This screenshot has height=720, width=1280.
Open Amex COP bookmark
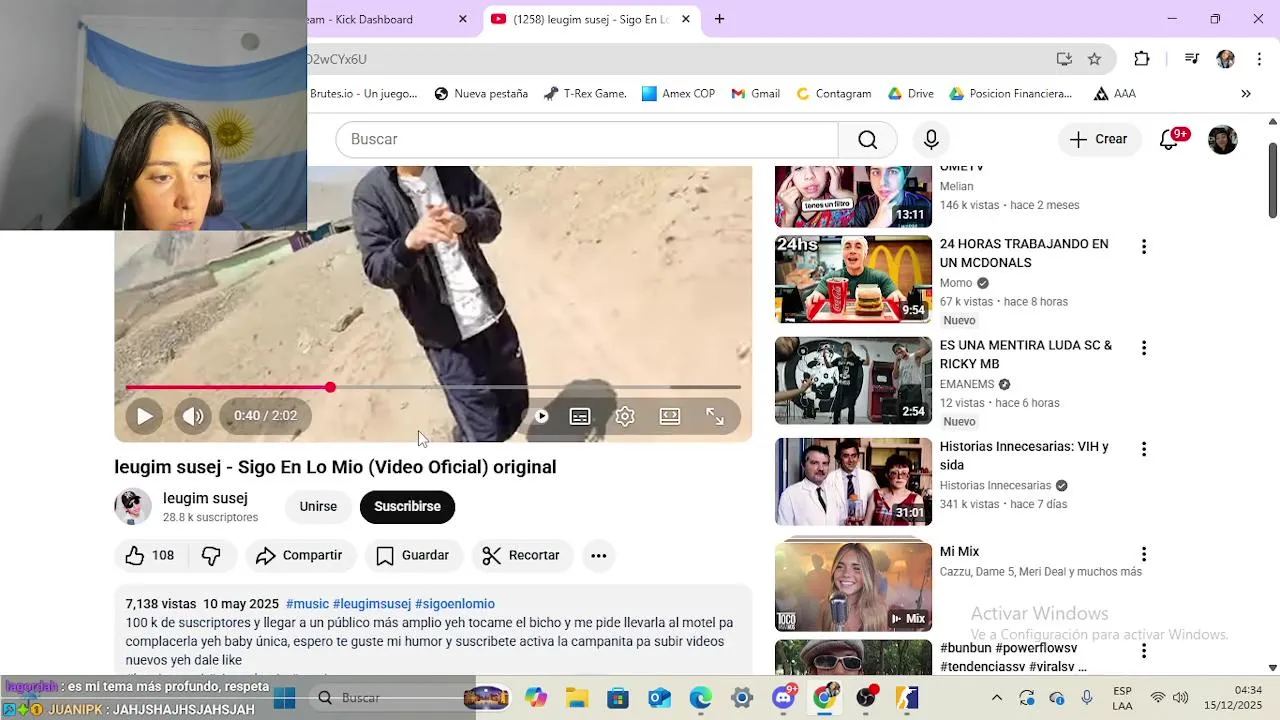(678, 94)
